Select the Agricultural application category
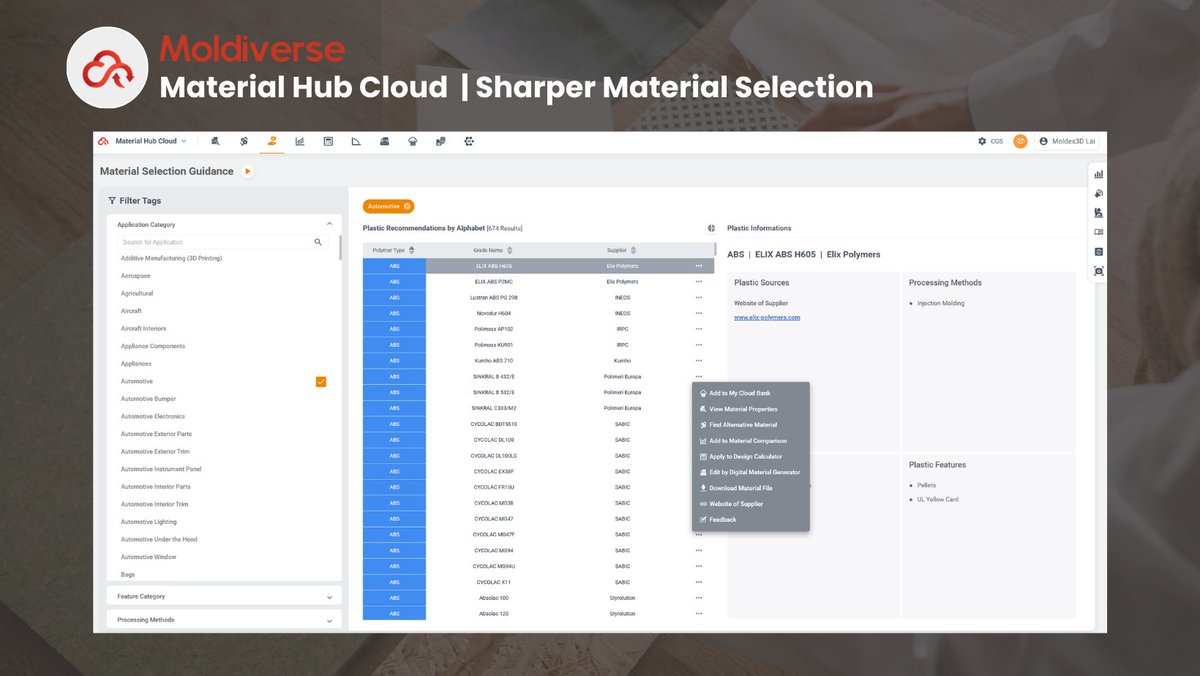Viewport: 1200px width, 676px height. pyautogui.click(x=137, y=293)
